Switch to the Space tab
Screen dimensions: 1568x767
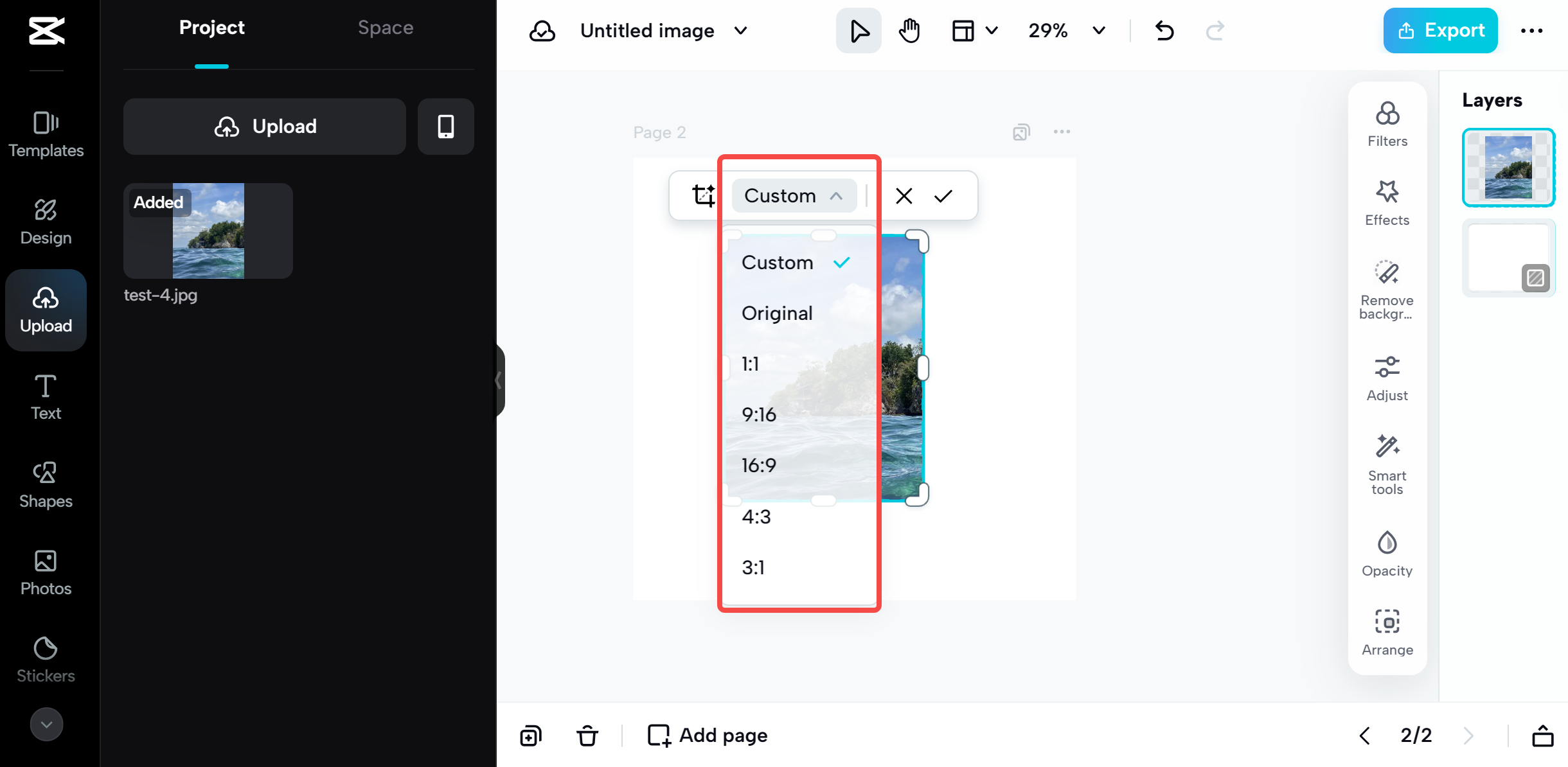[x=385, y=27]
